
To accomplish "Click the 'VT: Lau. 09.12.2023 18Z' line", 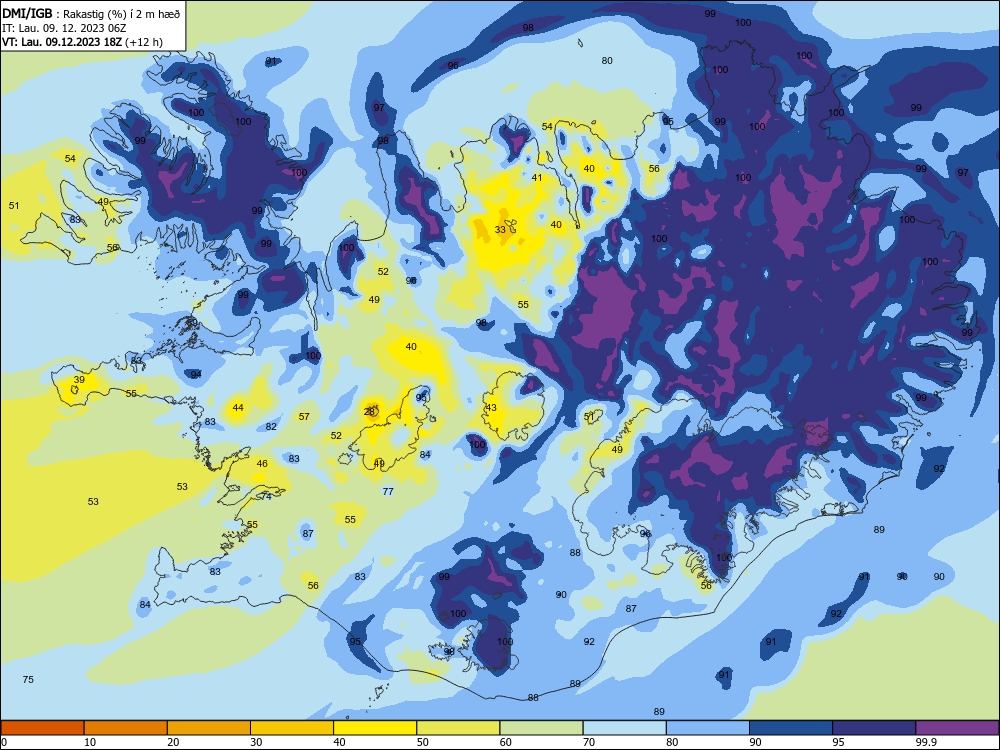I will [62, 42].
